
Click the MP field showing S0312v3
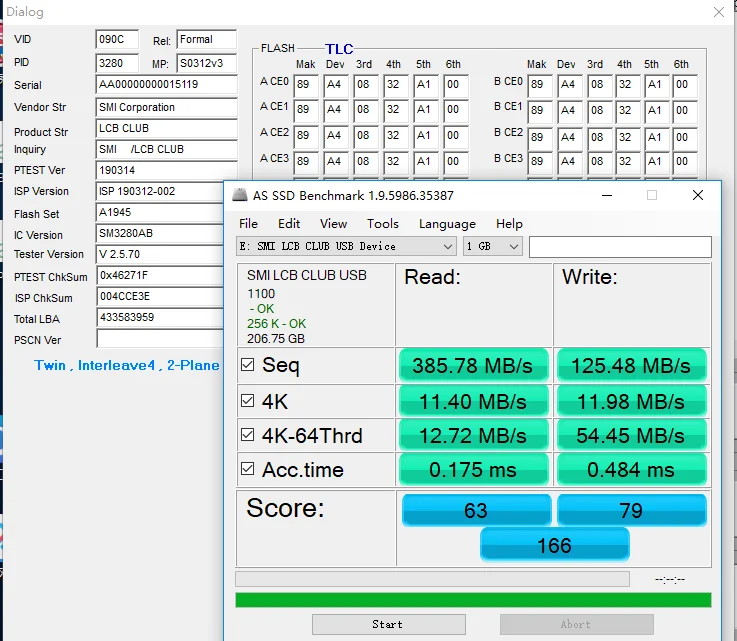207,63
